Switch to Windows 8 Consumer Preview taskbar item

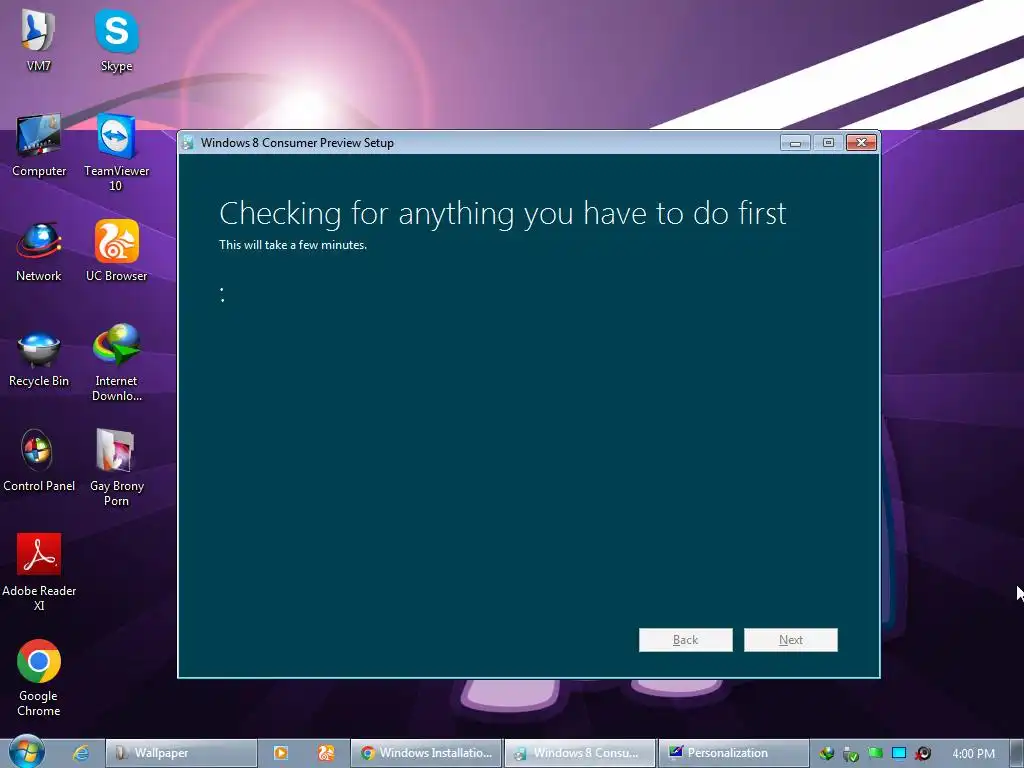[x=580, y=753]
